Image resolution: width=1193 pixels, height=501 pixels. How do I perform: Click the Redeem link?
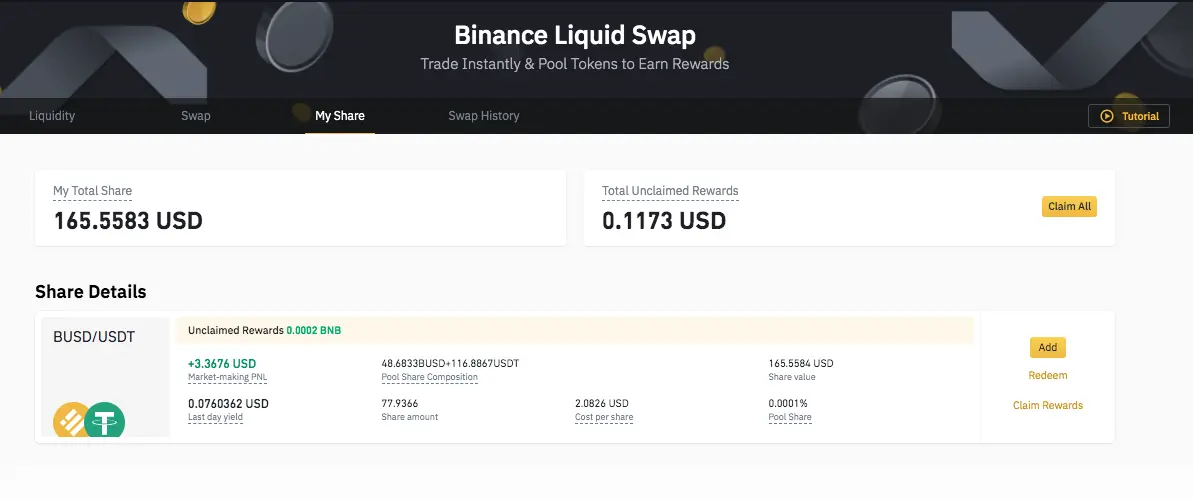click(1048, 375)
